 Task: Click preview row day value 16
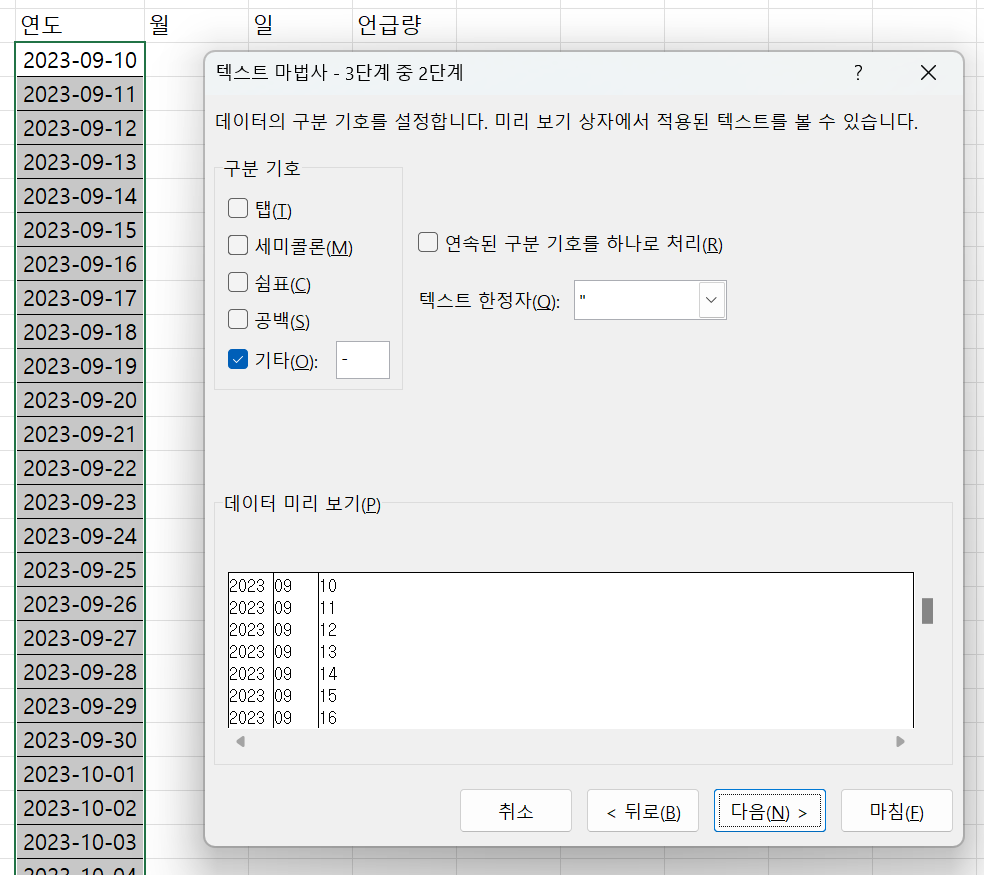coord(328,717)
